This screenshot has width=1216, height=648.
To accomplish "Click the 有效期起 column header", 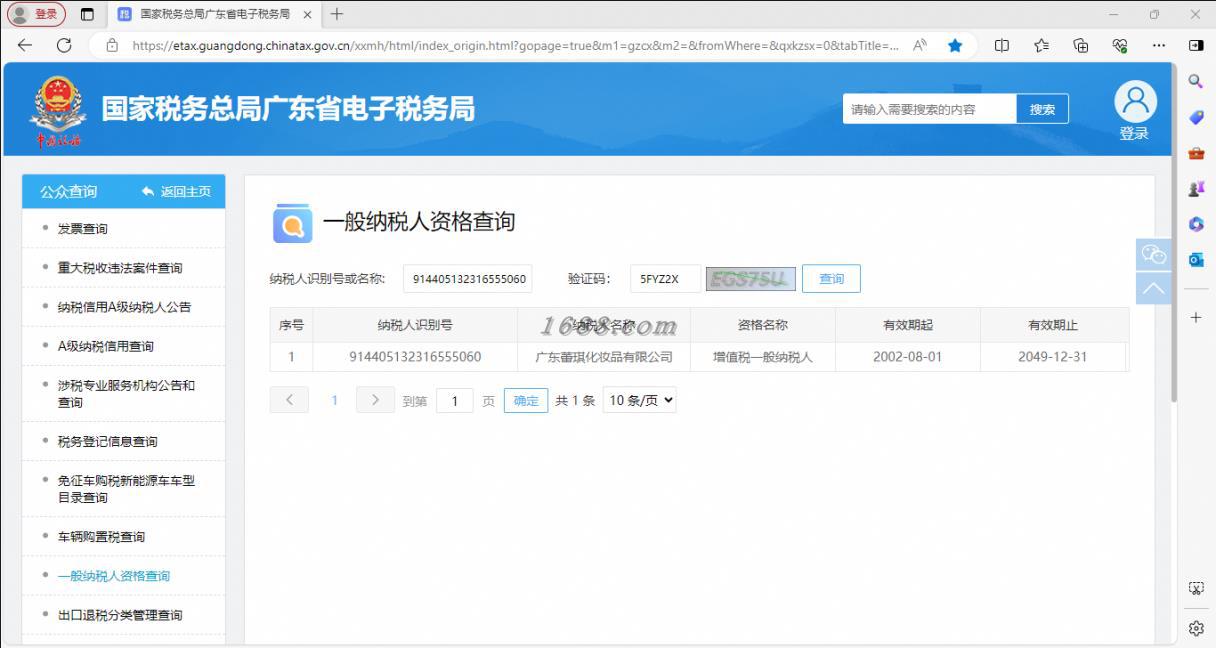I will click(907, 325).
